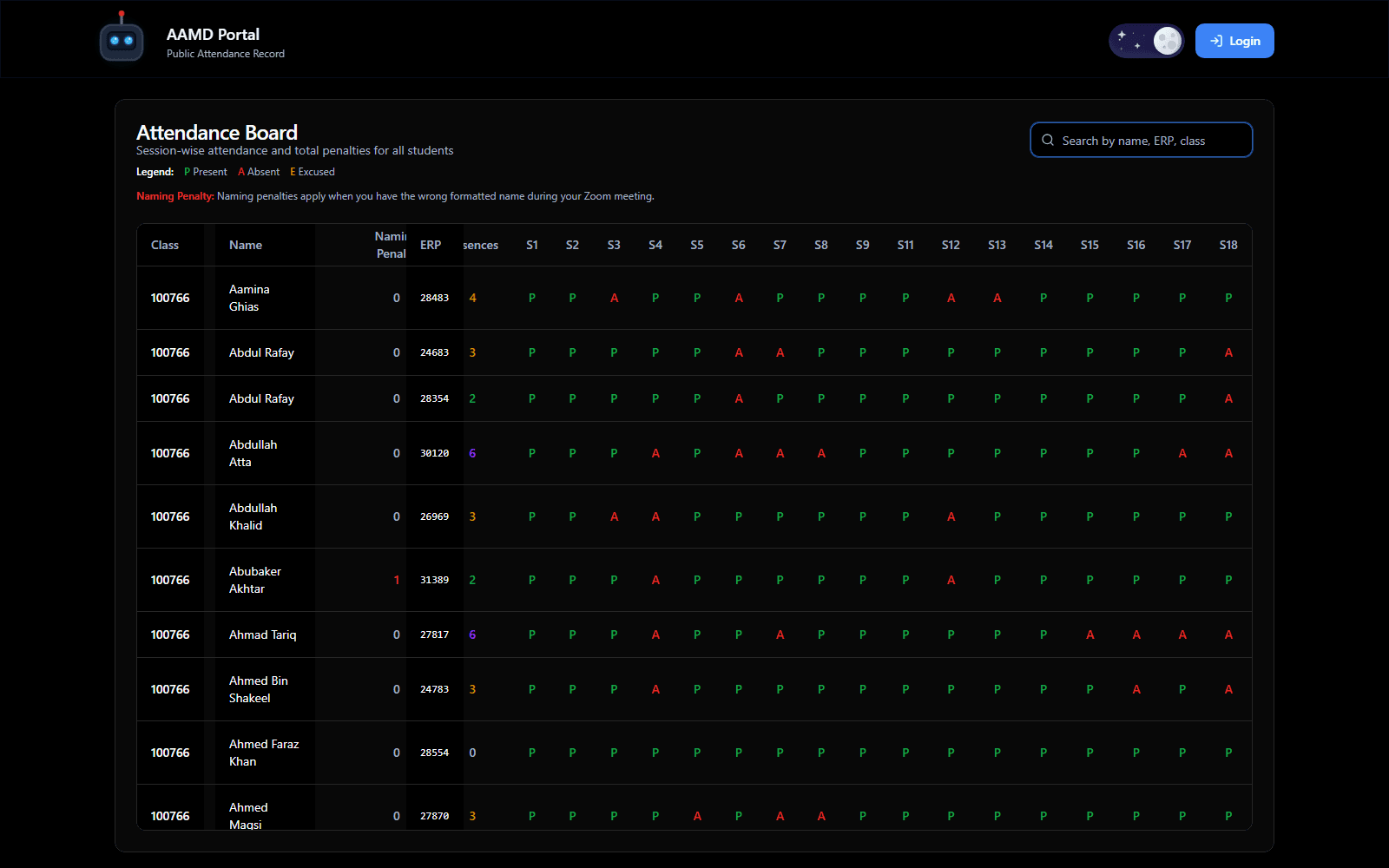Click the Login button

(1234, 41)
